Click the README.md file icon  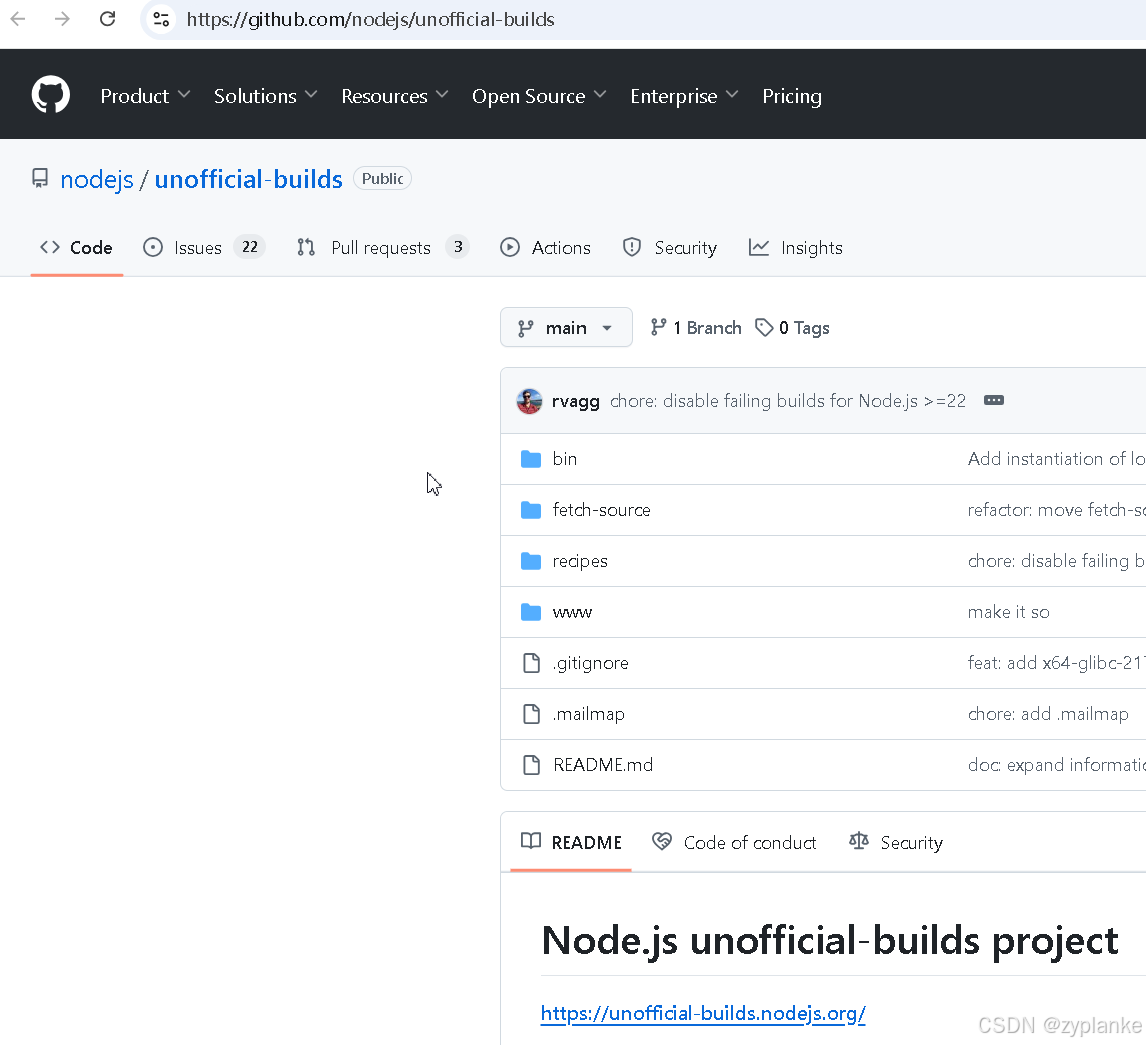(x=531, y=765)
